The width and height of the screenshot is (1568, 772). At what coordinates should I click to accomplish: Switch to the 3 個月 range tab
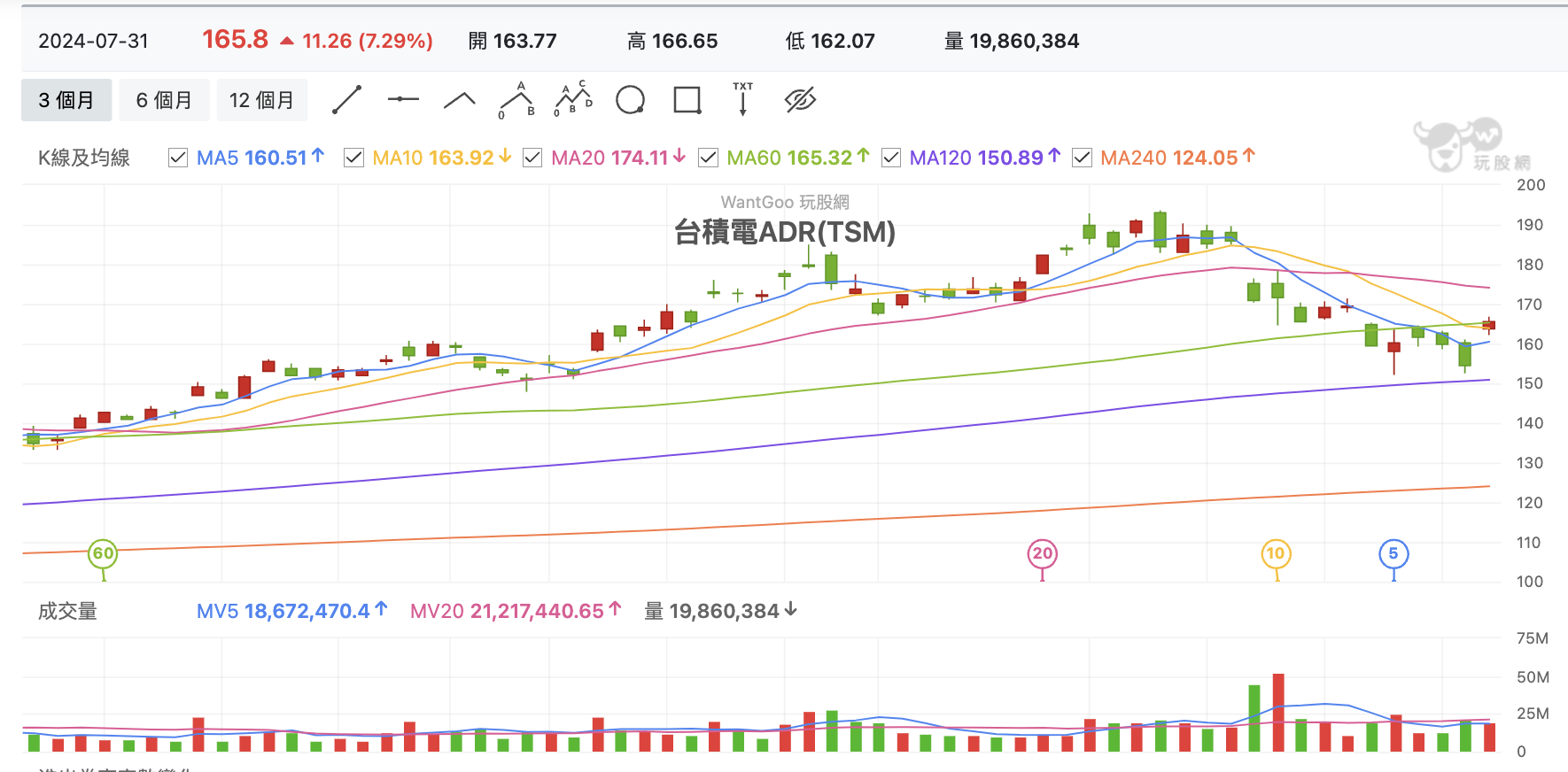[x=66, y=100]
